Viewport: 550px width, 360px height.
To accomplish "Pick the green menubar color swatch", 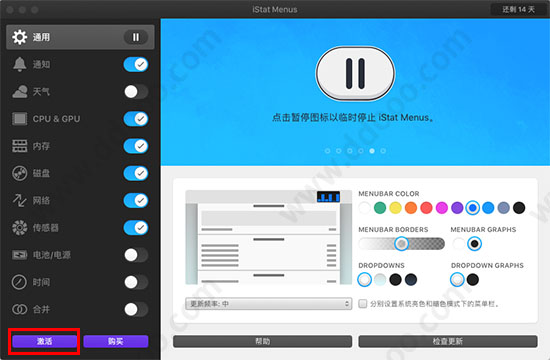I will click(380, 208).
